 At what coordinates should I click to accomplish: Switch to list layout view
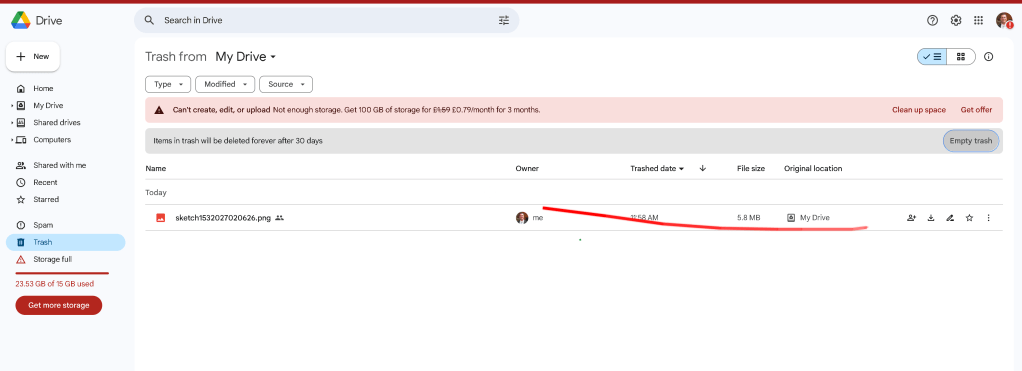(932, 57)
